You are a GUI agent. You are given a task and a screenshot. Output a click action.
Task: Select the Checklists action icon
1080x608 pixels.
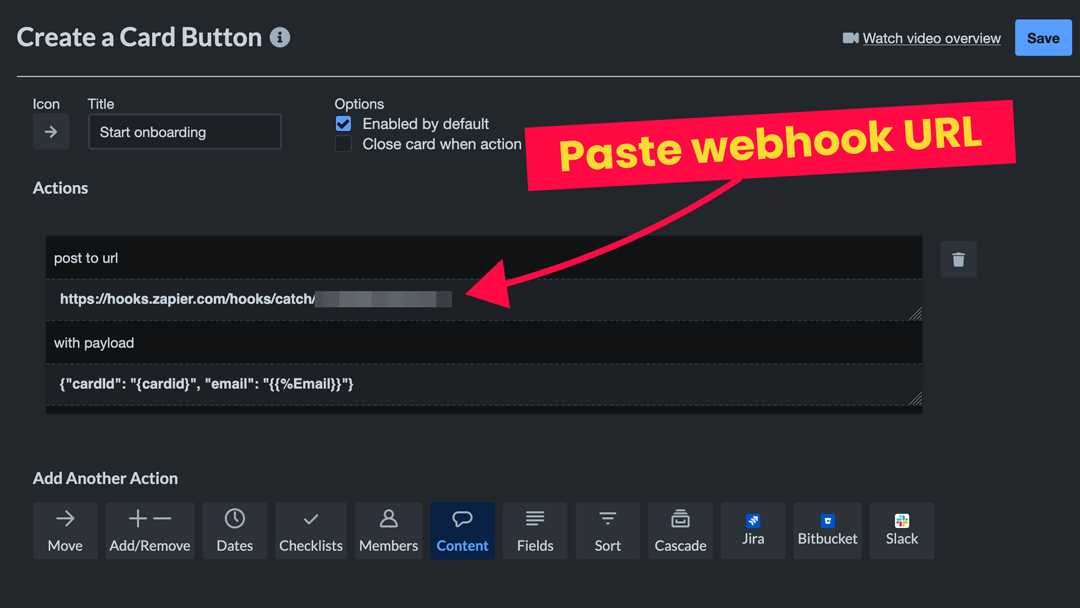tap(311, 530)
